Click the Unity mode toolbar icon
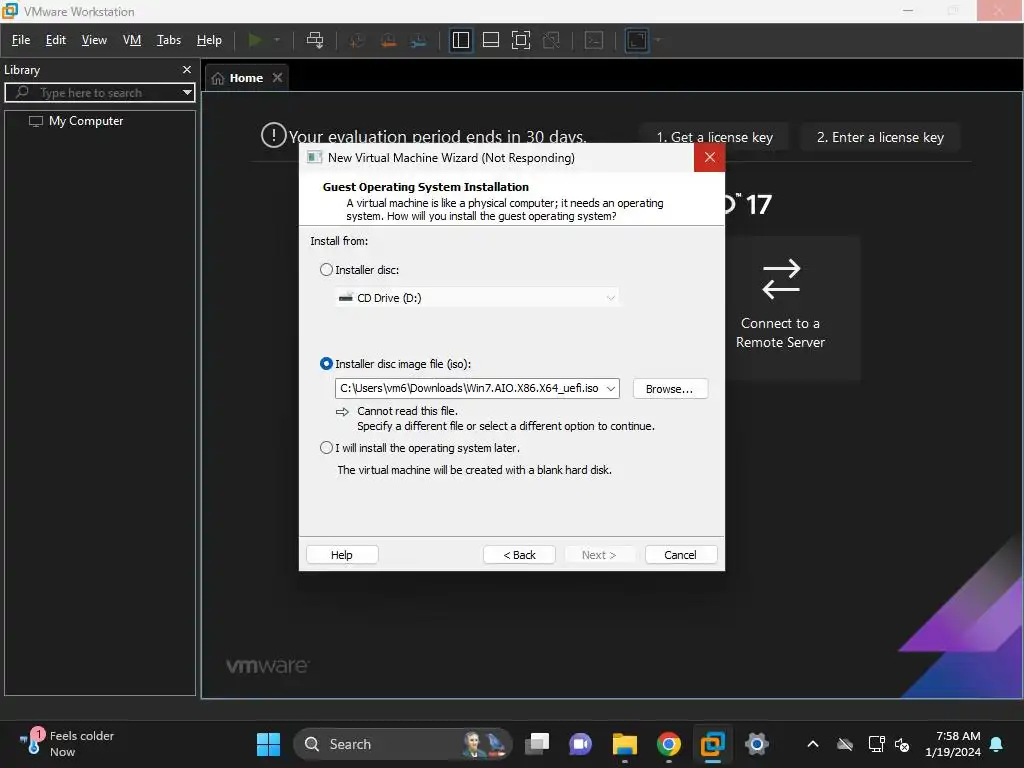Viewport: 1024px width, 768px height. pyautogui.click(x=551, y=40)
